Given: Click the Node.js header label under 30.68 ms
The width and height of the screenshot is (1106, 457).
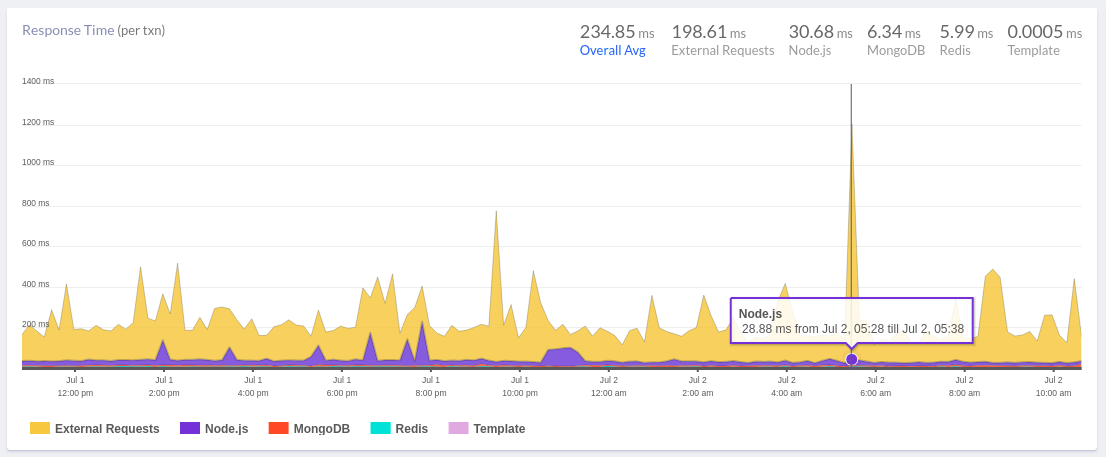Looking at the screenshot, I should coord(810,51).
